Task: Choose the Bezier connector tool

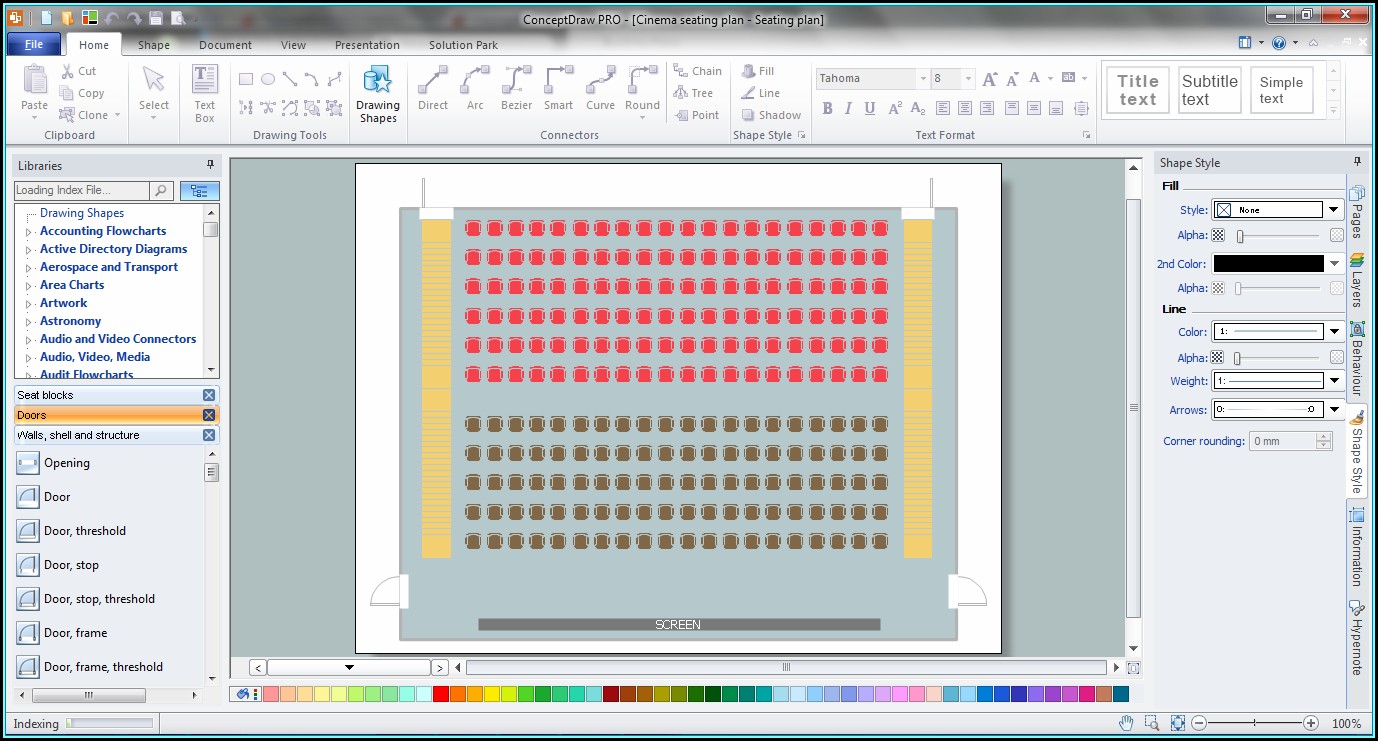Action: [516, 89]
